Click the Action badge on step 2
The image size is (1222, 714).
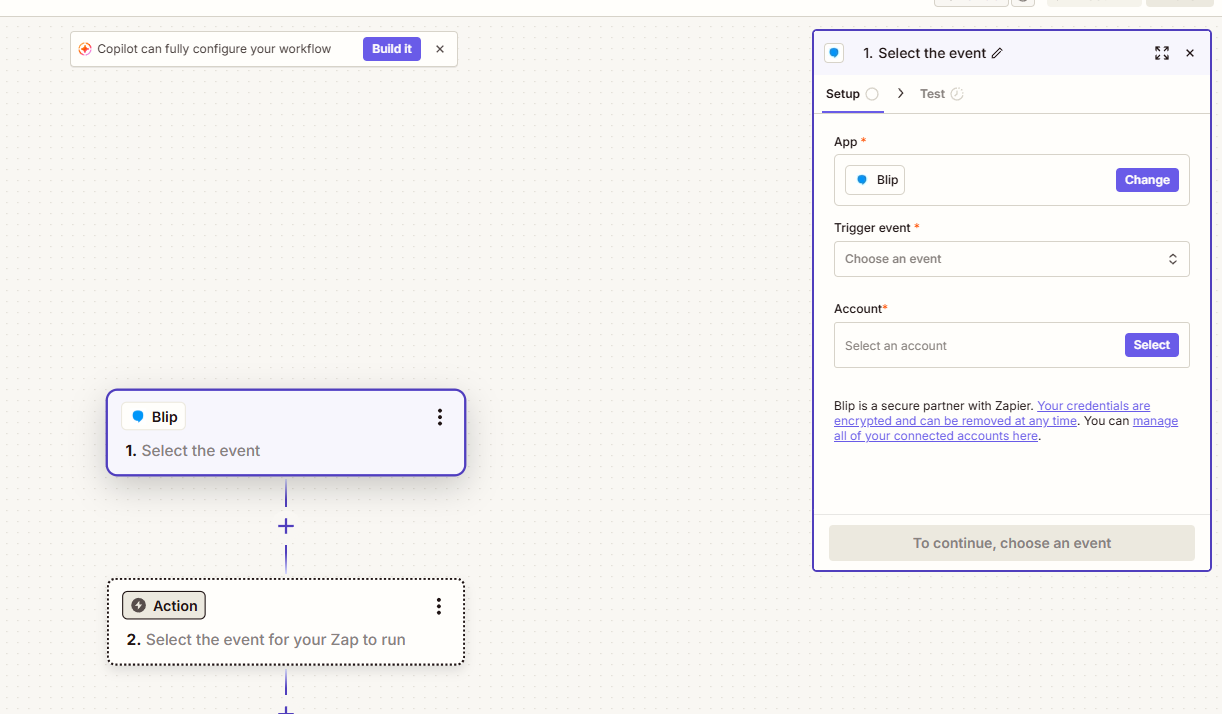point(164,605)
